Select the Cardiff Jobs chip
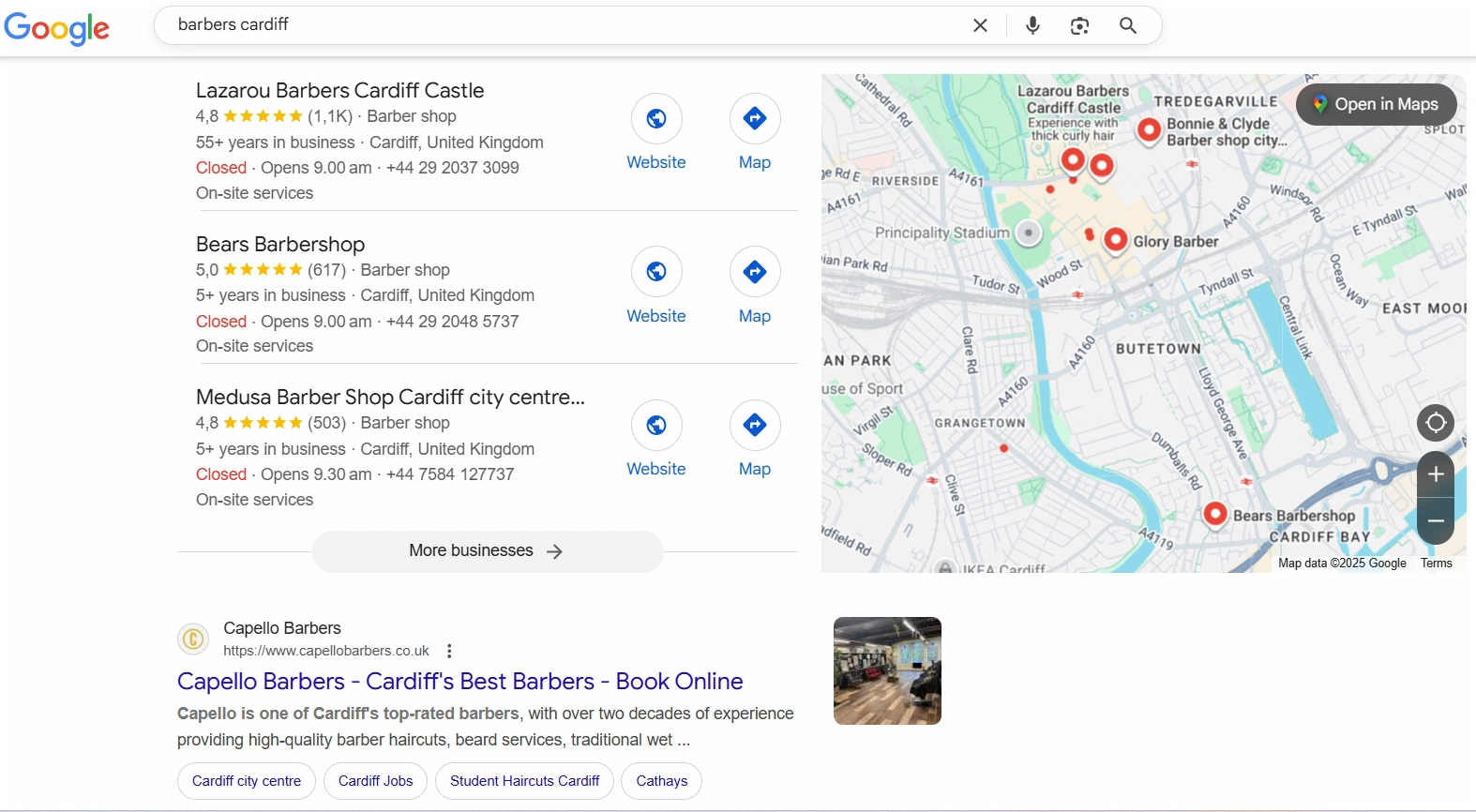 pyautogui.click(x=375, y=781)
